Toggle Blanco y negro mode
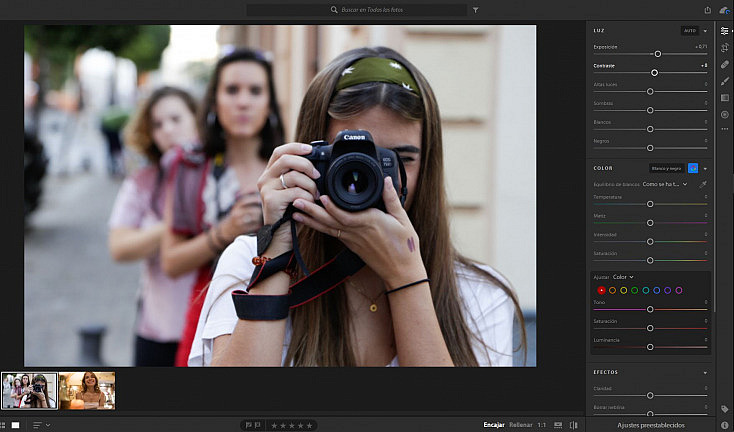Image resolution: width=734 pixels, height=432 pixels. point(667,168)
